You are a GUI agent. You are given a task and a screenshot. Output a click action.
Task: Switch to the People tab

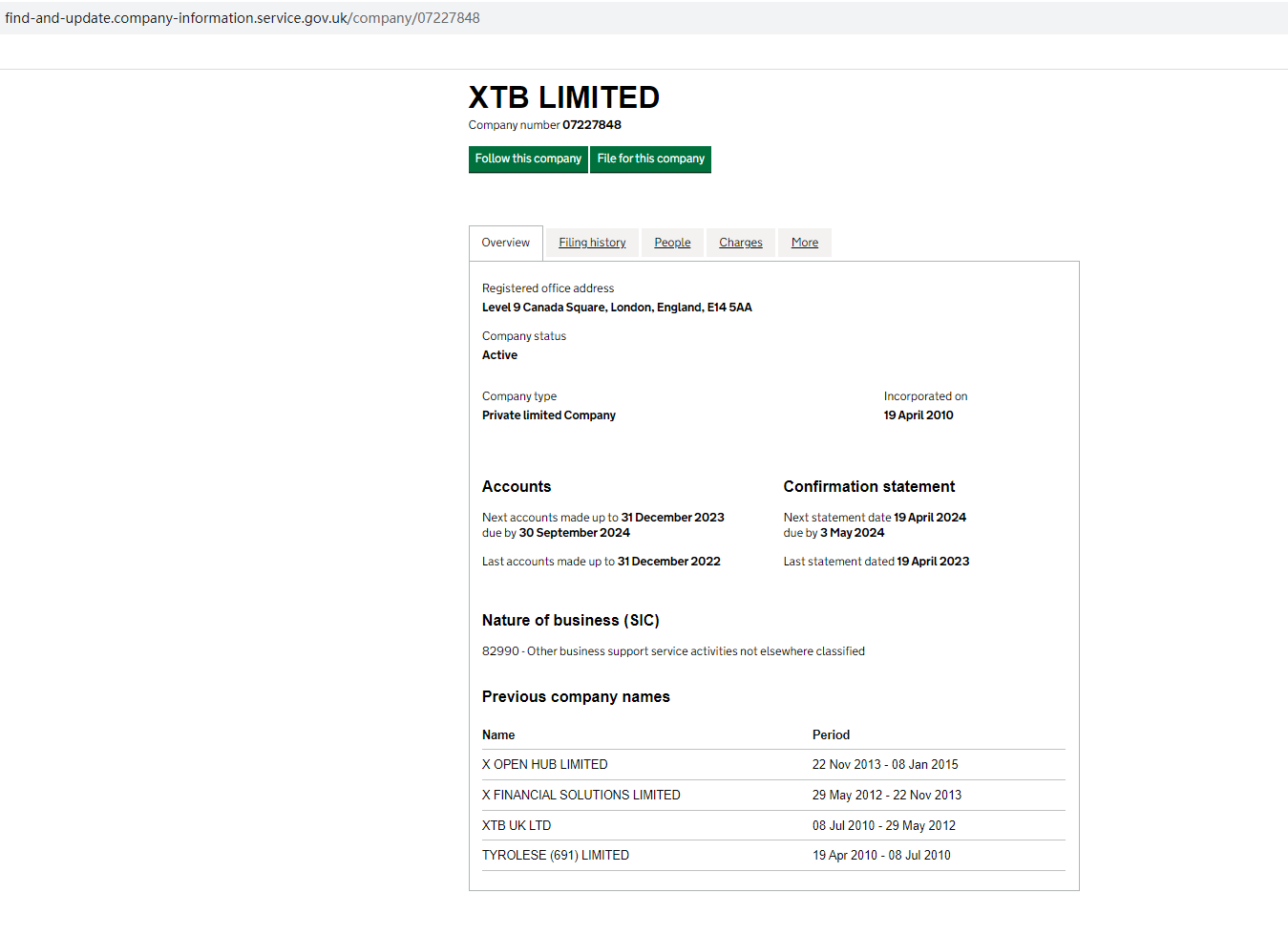672,243
